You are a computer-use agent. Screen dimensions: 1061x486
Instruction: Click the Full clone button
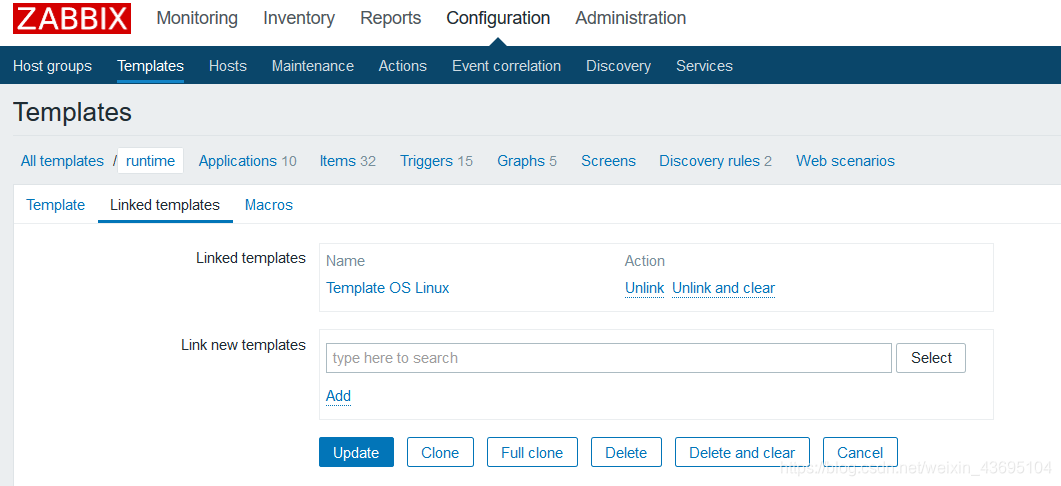pos(532,452)
